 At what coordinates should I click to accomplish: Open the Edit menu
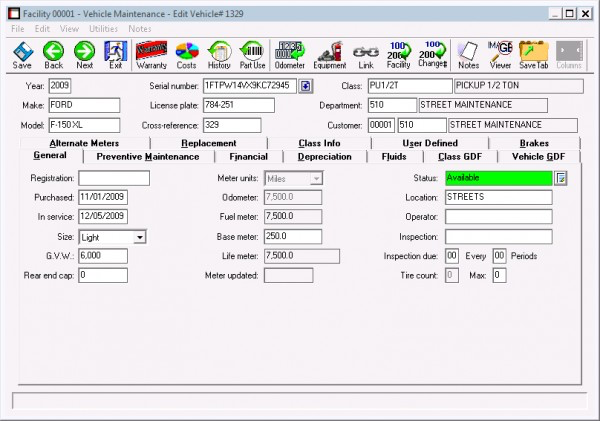42,29
